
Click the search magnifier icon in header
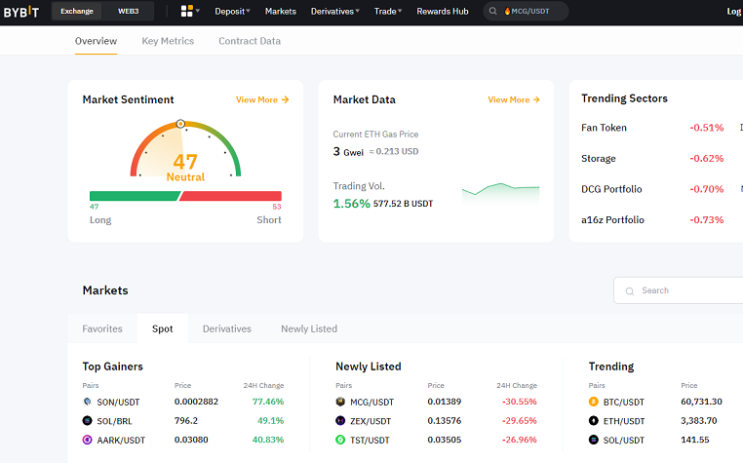pos(493,11)
